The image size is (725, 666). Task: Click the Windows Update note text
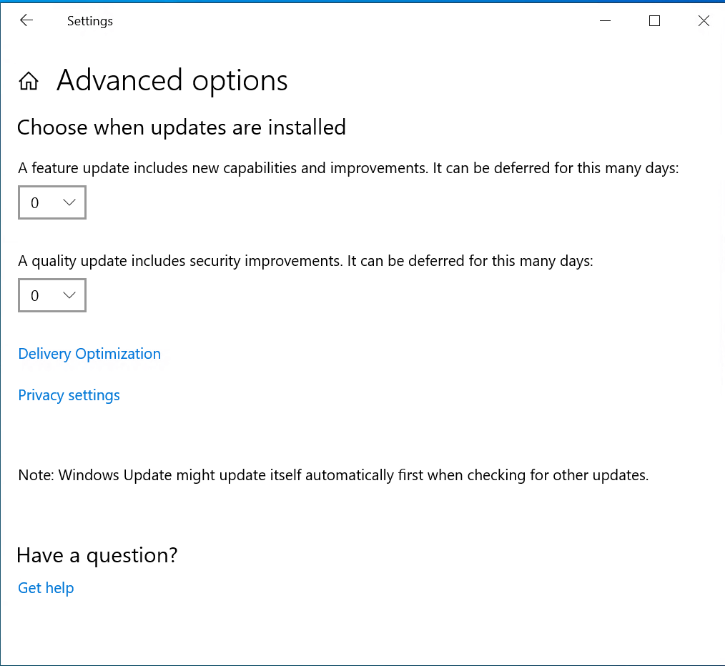coord(333,475)
